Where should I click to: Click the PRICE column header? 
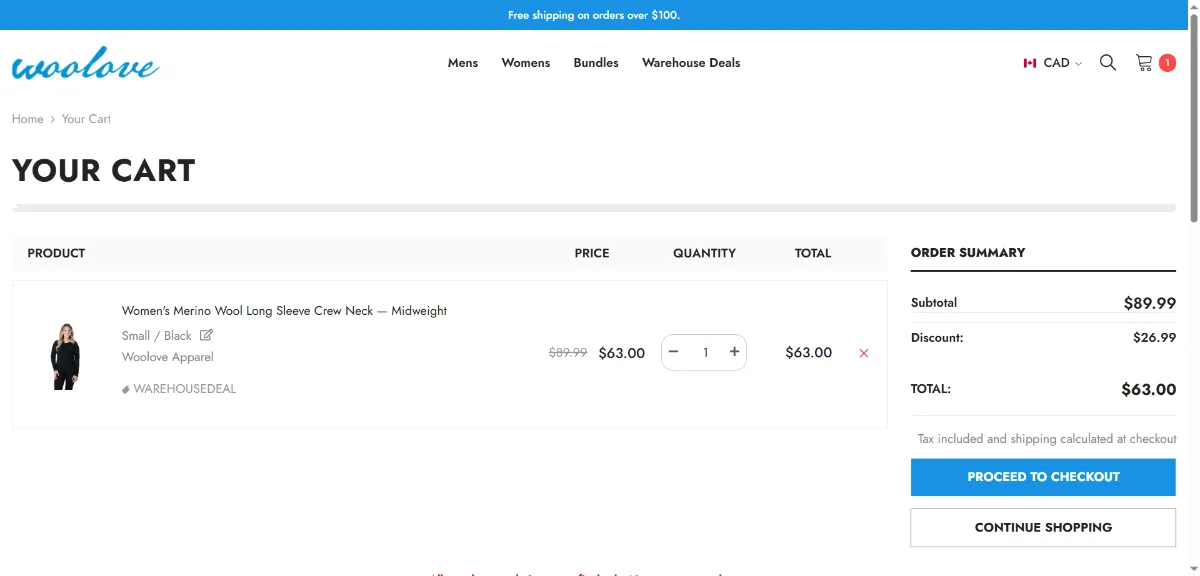(592, 253)
